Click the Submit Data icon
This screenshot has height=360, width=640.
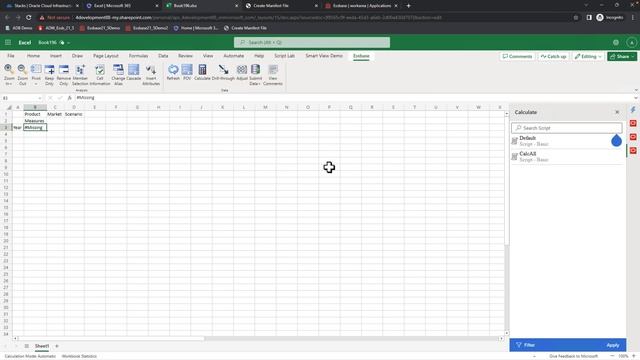coord(255,74)
